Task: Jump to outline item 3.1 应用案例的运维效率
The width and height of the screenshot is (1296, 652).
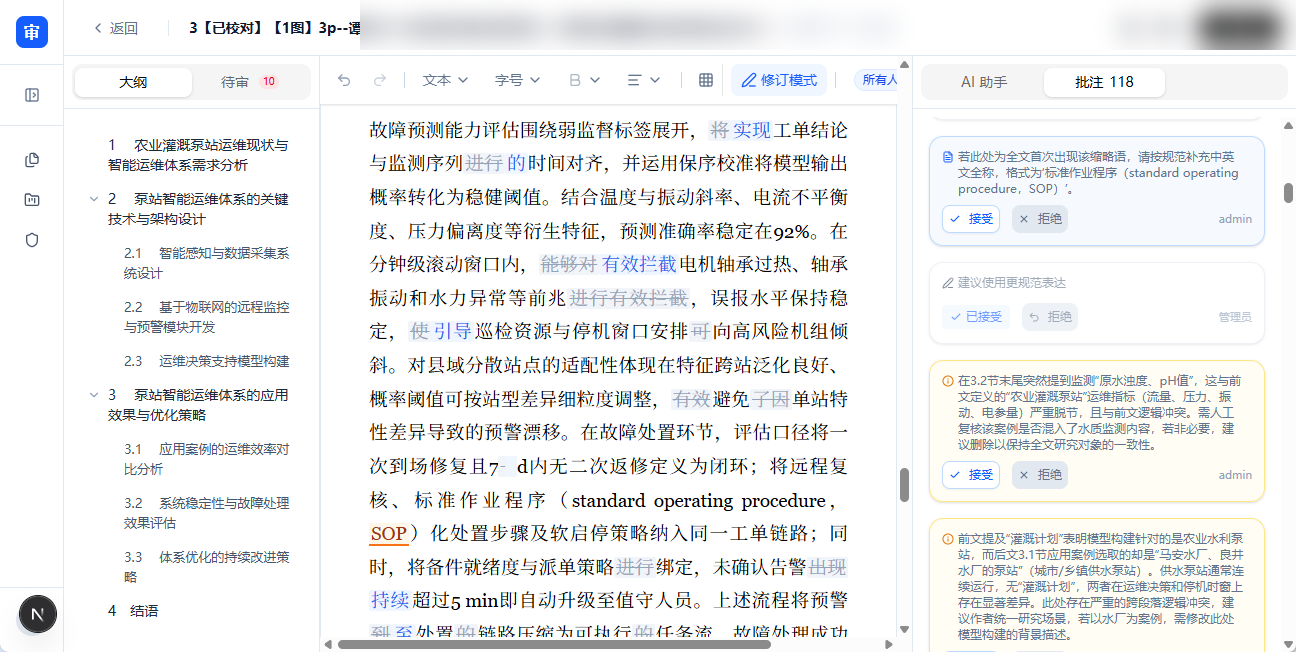Action: (206, 459)
